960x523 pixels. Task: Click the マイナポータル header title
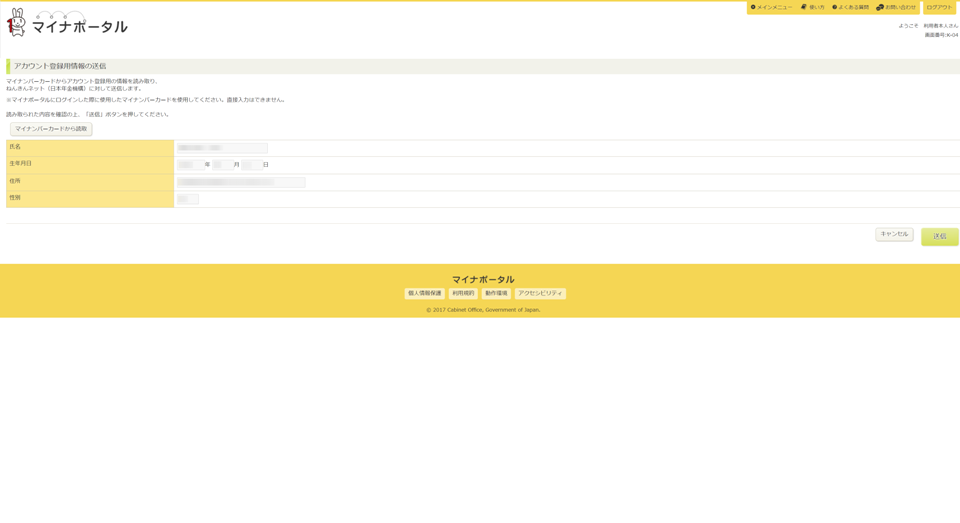click(x=80, y=27)
